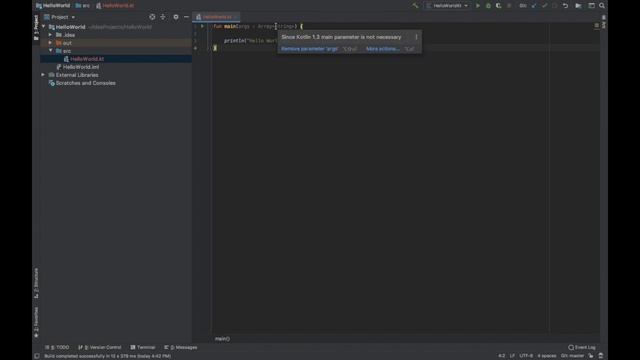Click the println line in the editor

point(251,41)
